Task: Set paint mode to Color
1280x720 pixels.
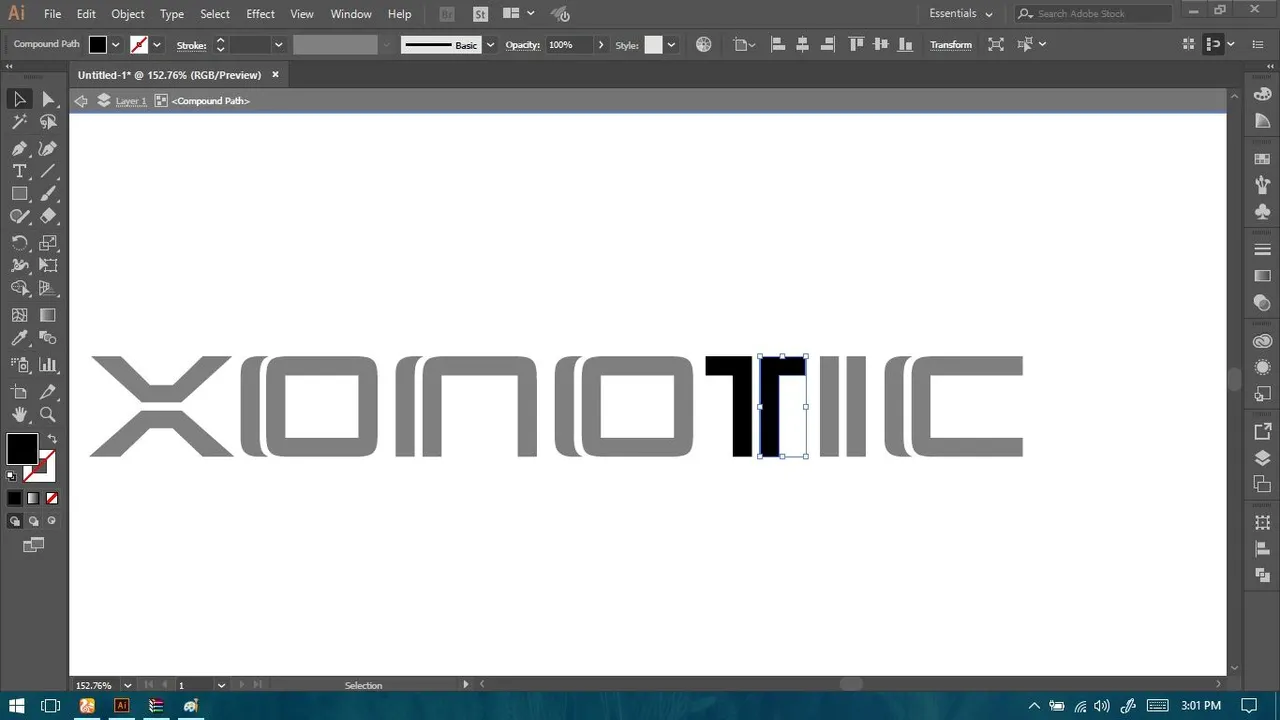Action: point(14,498)
